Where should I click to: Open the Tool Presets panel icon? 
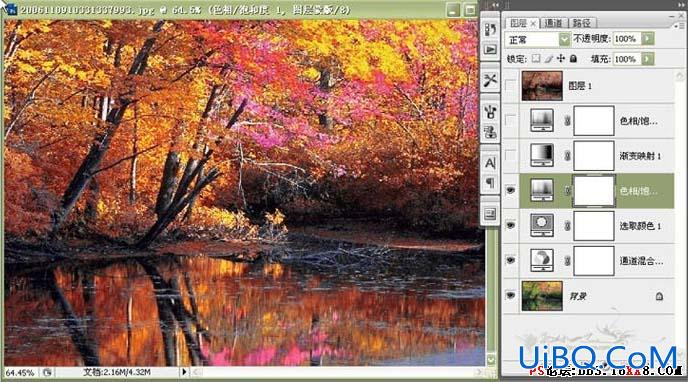tap(490, 80)
